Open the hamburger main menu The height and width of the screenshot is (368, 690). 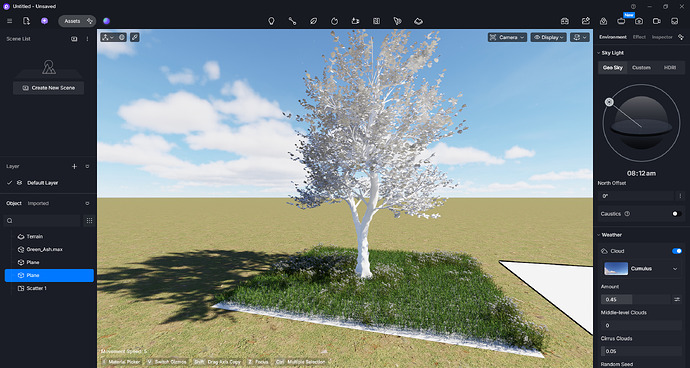pyautogui.click(x=10, y=21)
